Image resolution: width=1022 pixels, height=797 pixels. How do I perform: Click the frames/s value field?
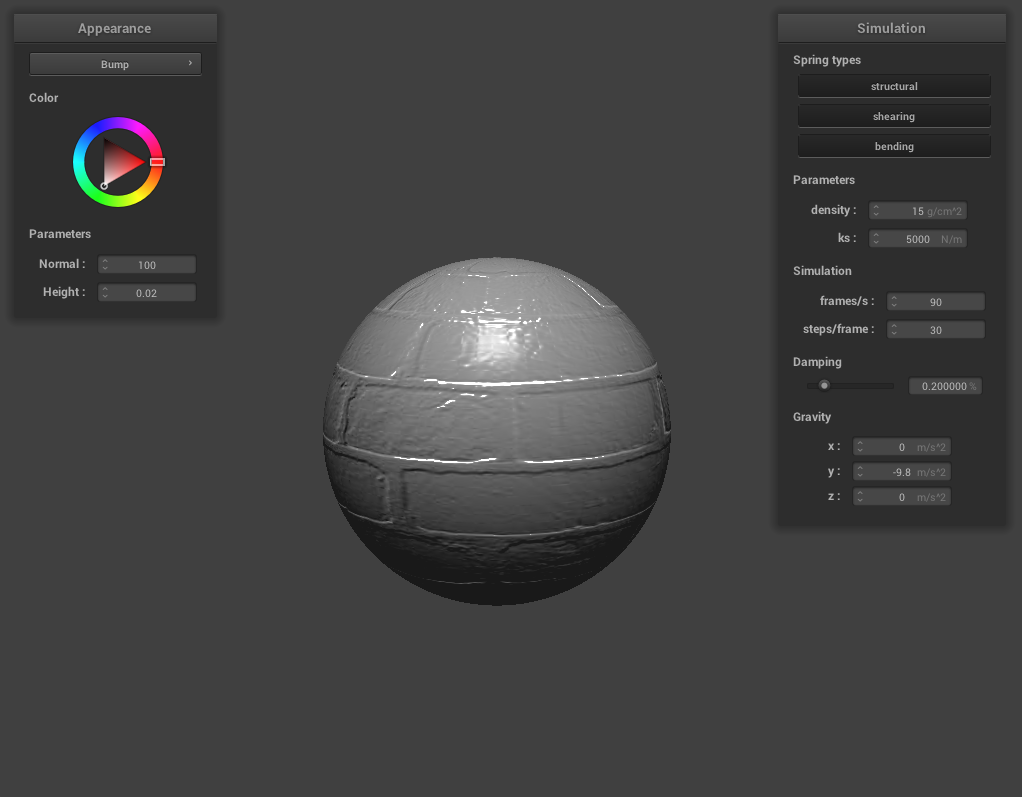click(x=936, y=302)
